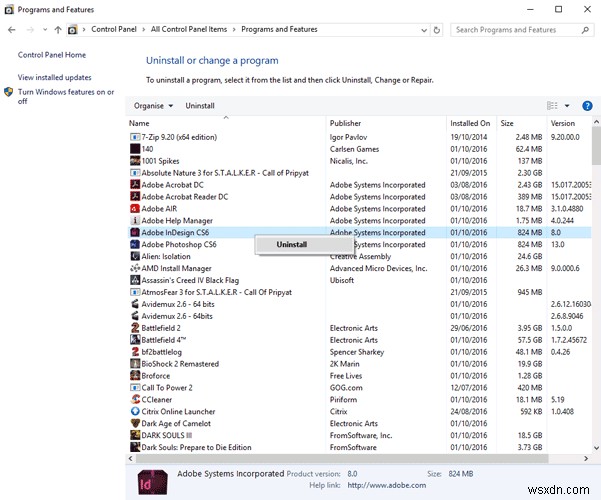
Task: Sort by the Name column header
Action: click(x=226, y=123)
